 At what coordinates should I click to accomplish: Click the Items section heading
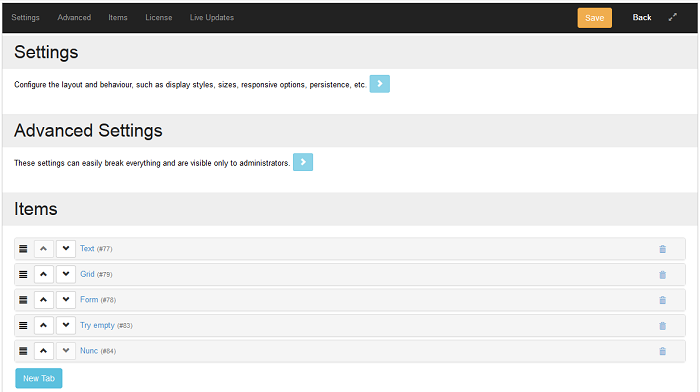point(36,209)
